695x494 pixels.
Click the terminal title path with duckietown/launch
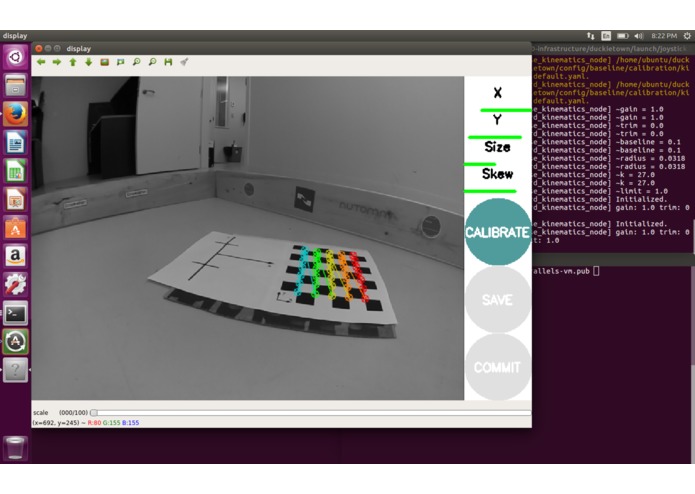pos(611,48)
